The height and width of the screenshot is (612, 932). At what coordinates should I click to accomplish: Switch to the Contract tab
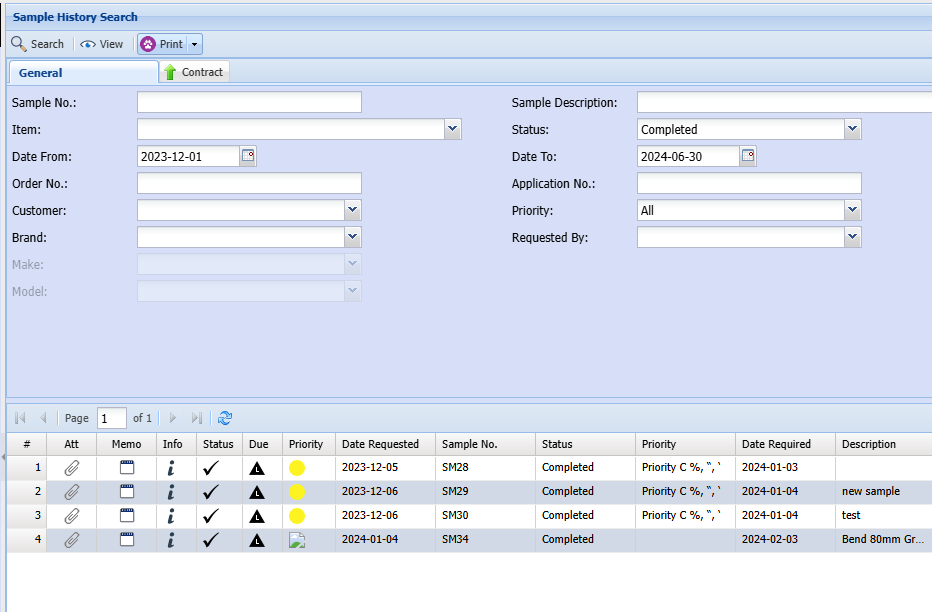(x=195, y=72)
